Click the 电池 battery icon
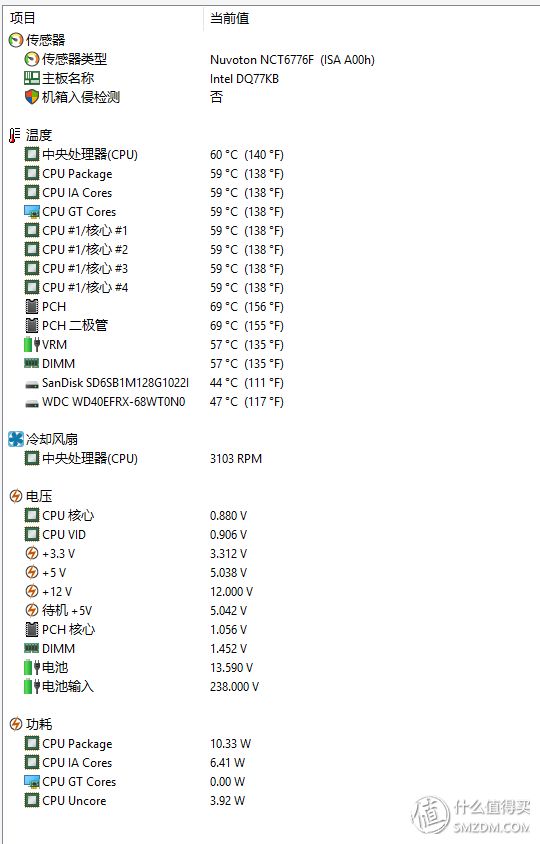The width and height of the screenshot is (540, 844). 32,667
